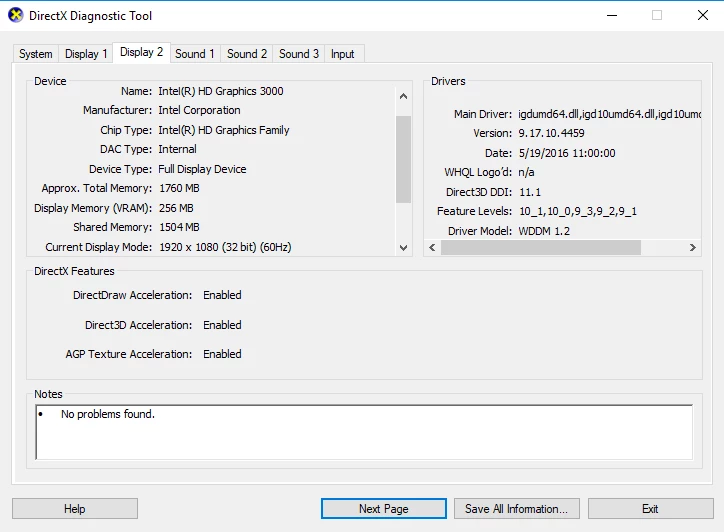Click 'Full Display Device' value
This screenshot has width=724, height=532.
202,169
